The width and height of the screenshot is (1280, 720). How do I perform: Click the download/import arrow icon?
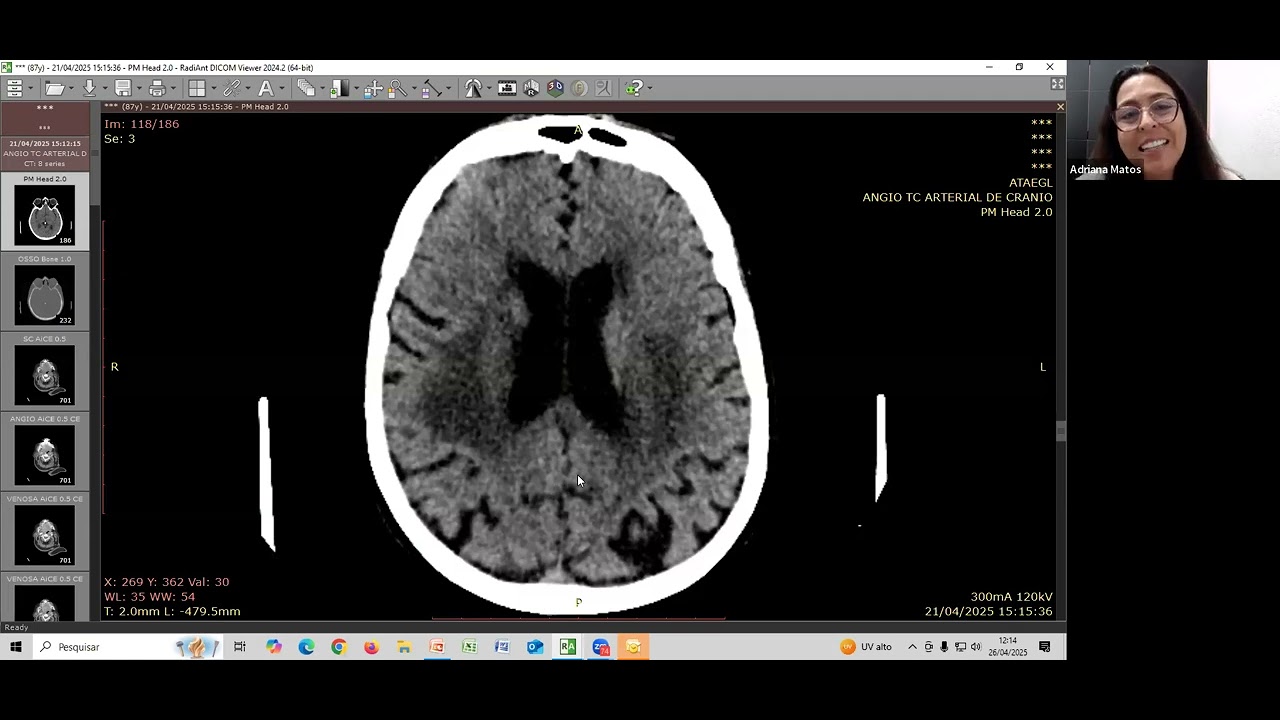(x=89, y=89)
